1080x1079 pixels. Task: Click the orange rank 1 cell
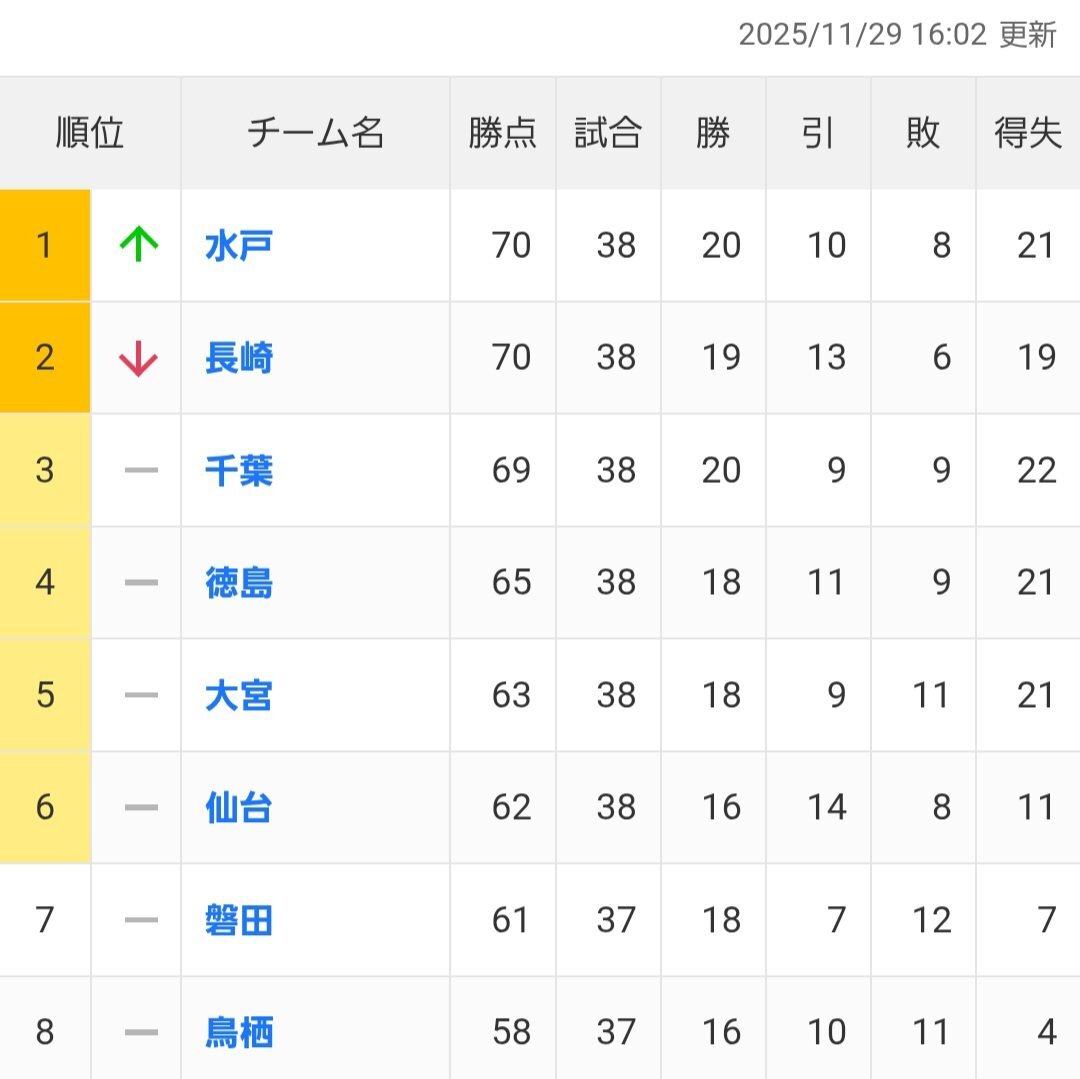pyautogui.click(x=45, y=245)
